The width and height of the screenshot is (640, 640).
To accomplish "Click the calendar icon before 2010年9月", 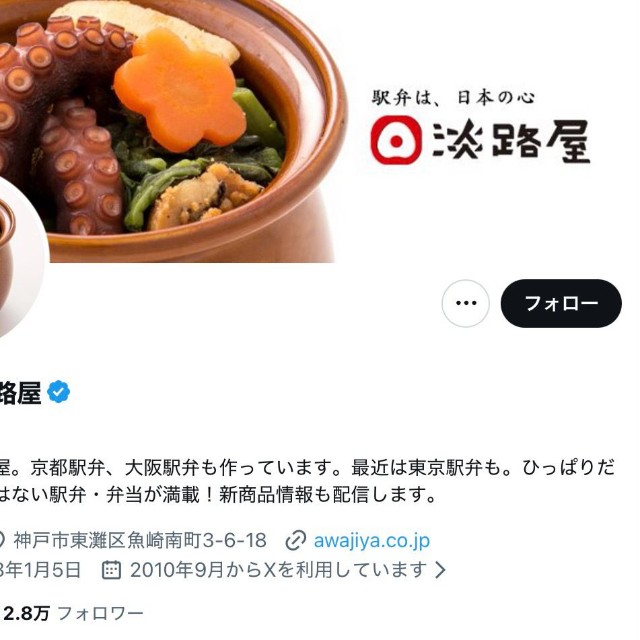I will (111, 570).
